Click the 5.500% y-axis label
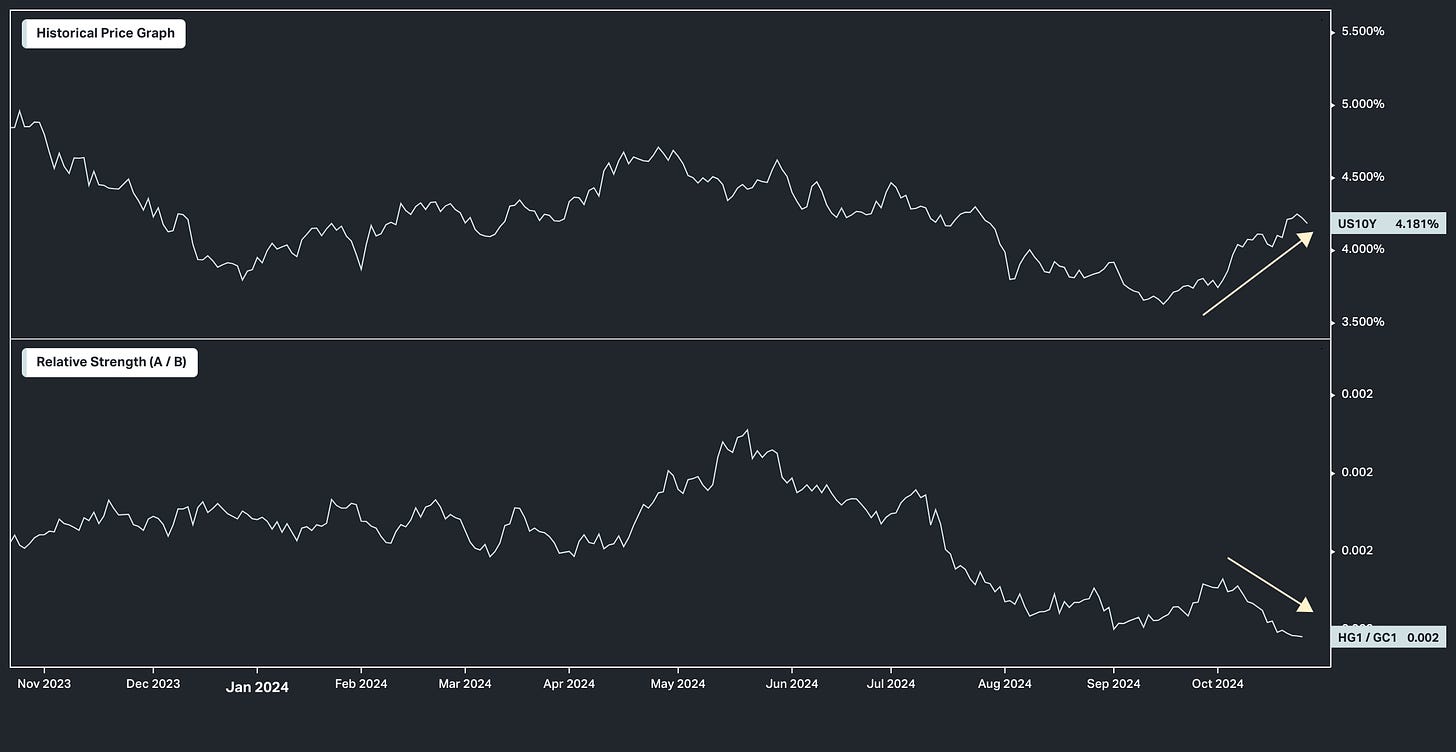This screenshot has width=1456, height=752. tap(1362, 32)
